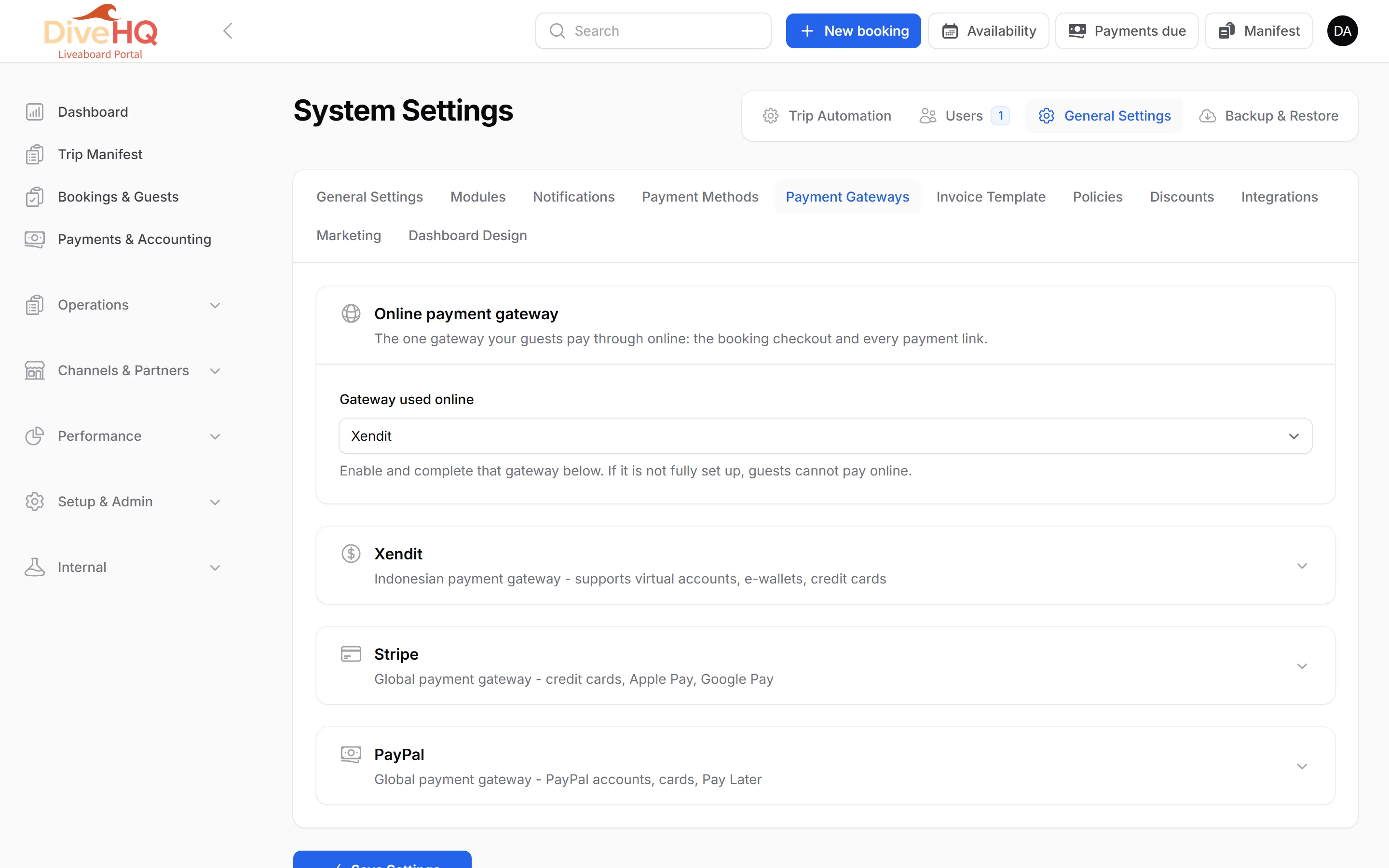
Task: Go to Trip Automation settings
Action: [x=827, y=116]
